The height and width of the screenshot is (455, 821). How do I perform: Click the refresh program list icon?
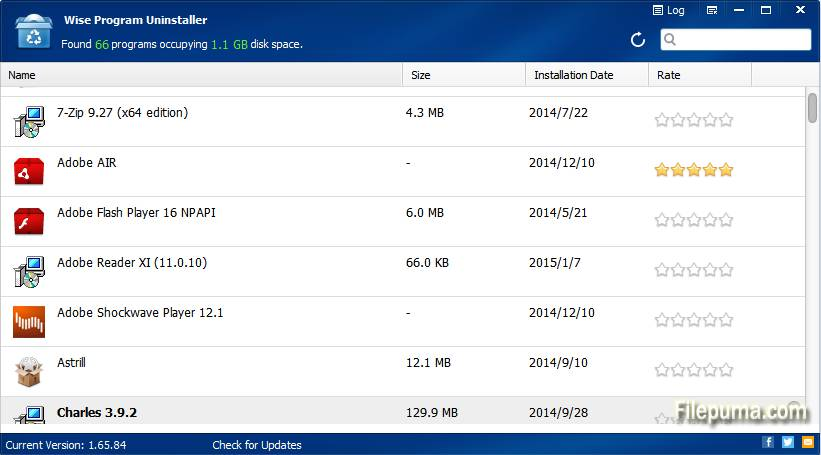[638, 40]
